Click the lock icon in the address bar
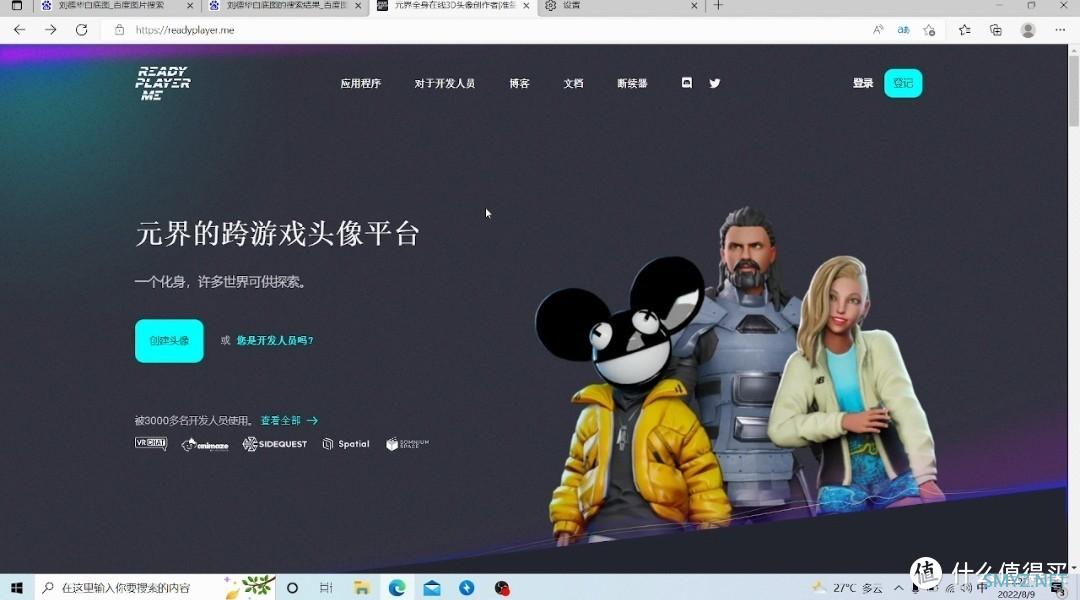Screen dimensions: 1080x600 (x=119, y=30)
